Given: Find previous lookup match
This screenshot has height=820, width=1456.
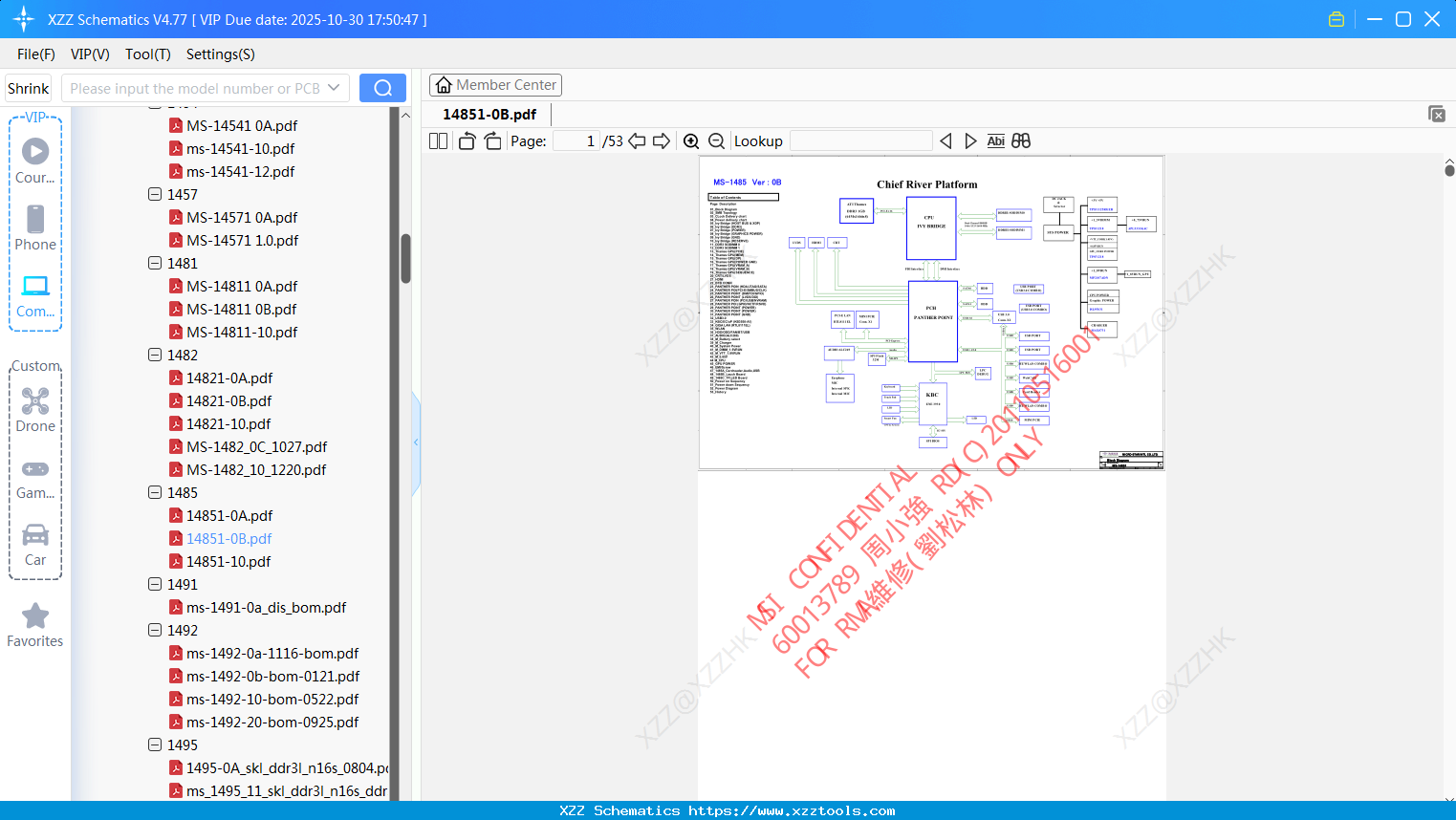Looking at the screenshot, I should [x=945, y=141].
